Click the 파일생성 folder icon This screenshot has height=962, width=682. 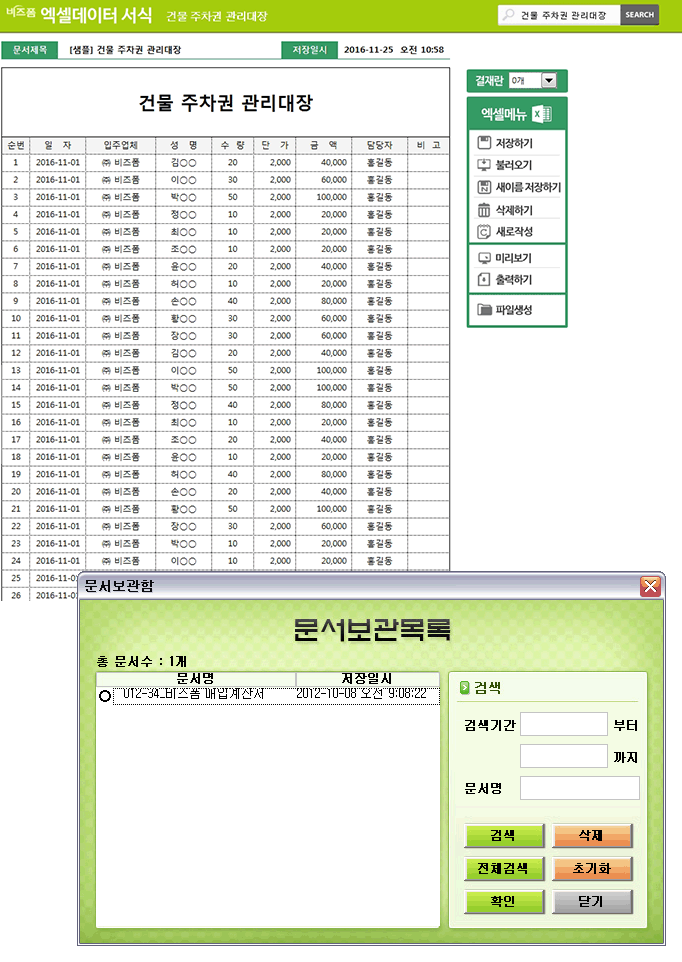pyautogui.click(x=485, y=309)
